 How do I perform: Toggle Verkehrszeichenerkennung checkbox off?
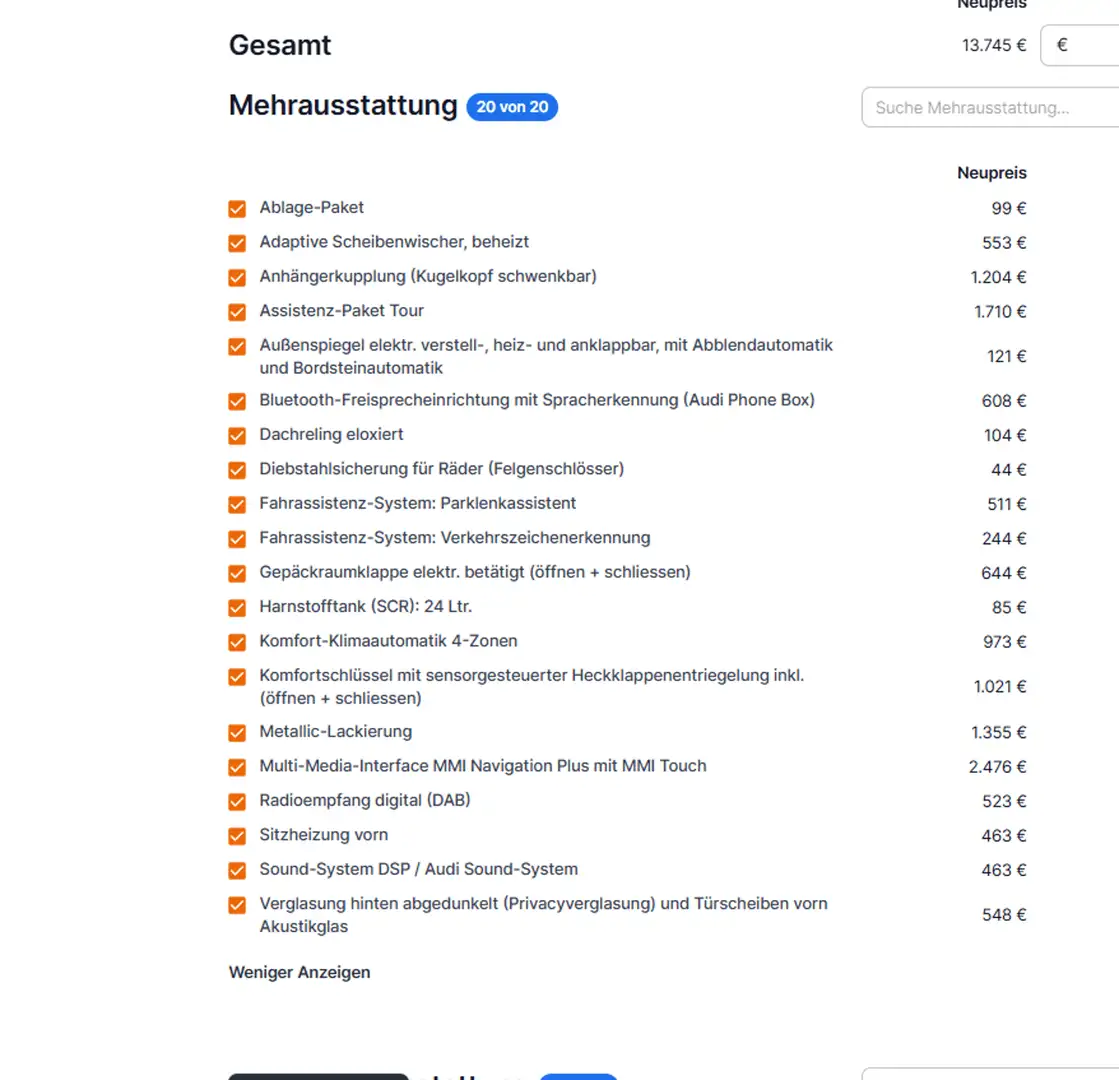click(237, 539)
